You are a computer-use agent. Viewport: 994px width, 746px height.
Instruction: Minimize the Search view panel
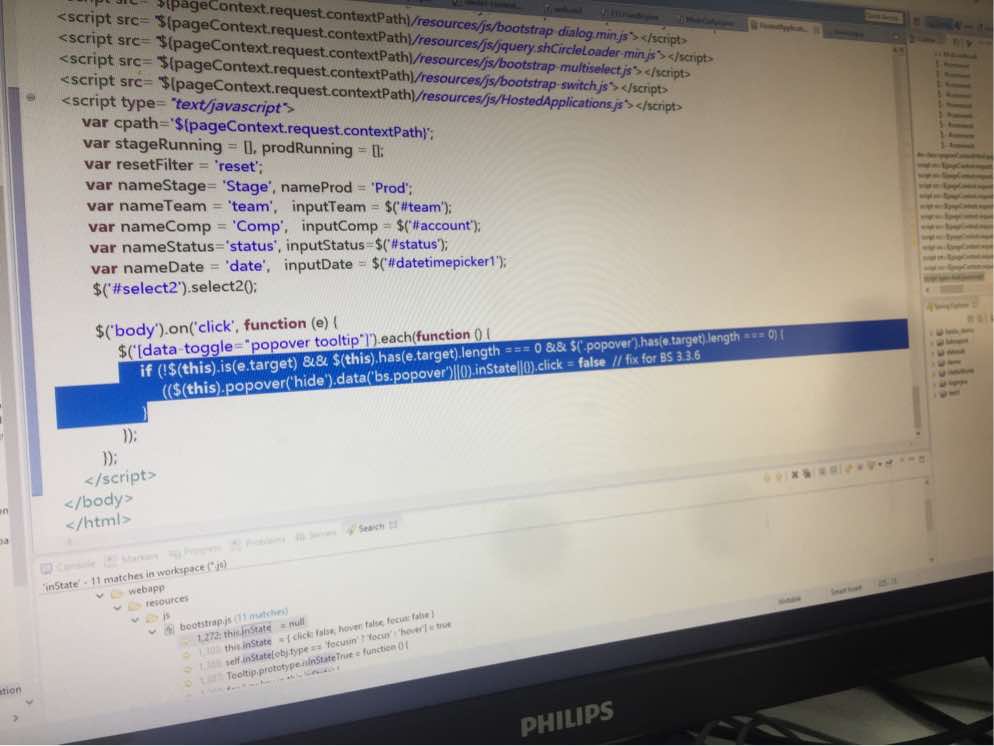[911, 459]
